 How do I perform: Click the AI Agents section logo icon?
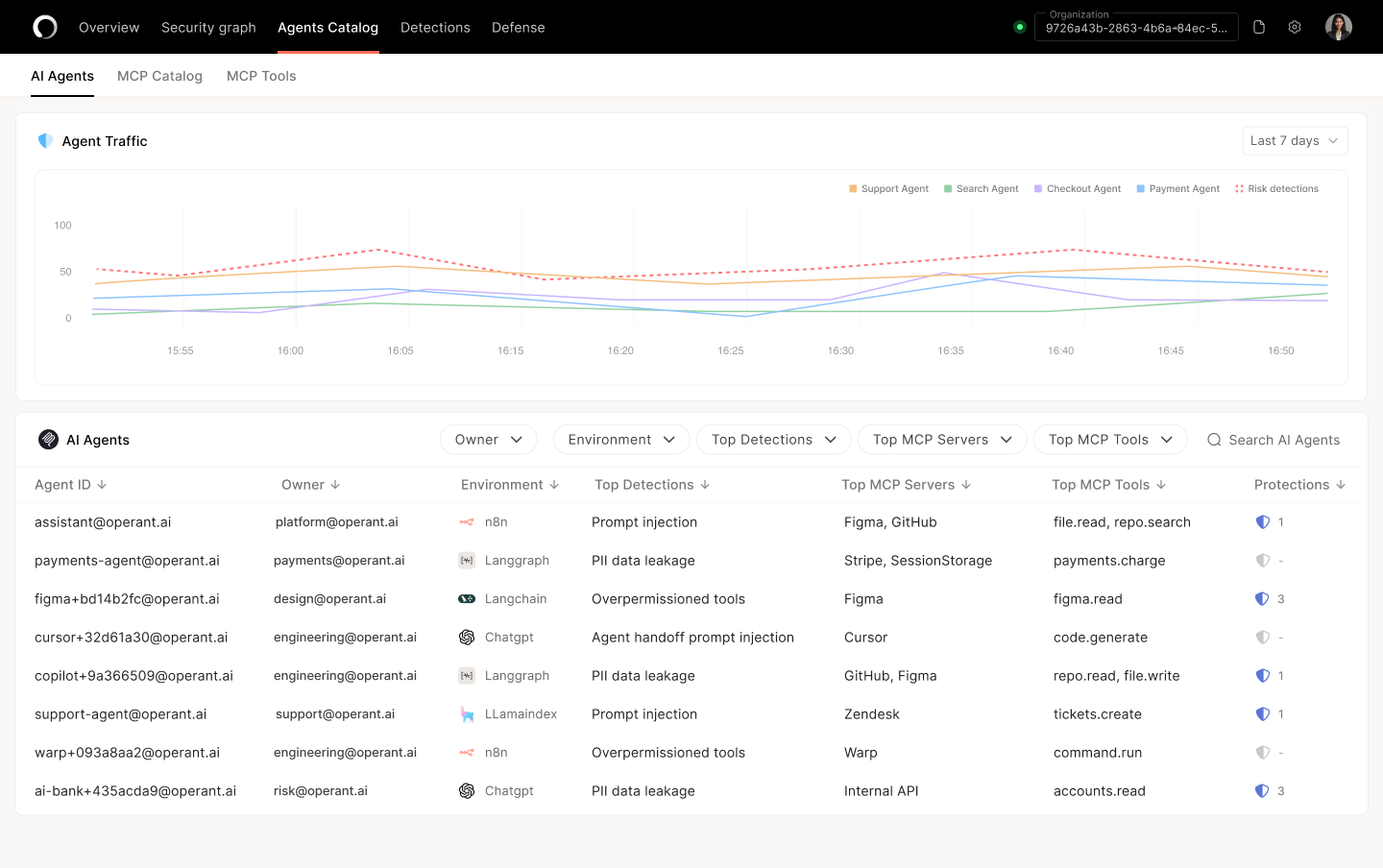[x=48, y=440]
